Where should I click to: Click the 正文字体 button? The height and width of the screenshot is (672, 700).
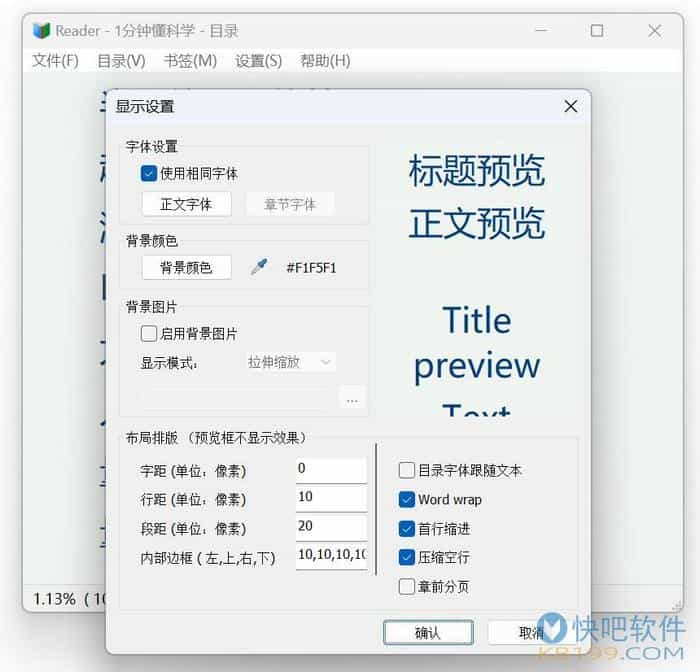pos(186,204)
